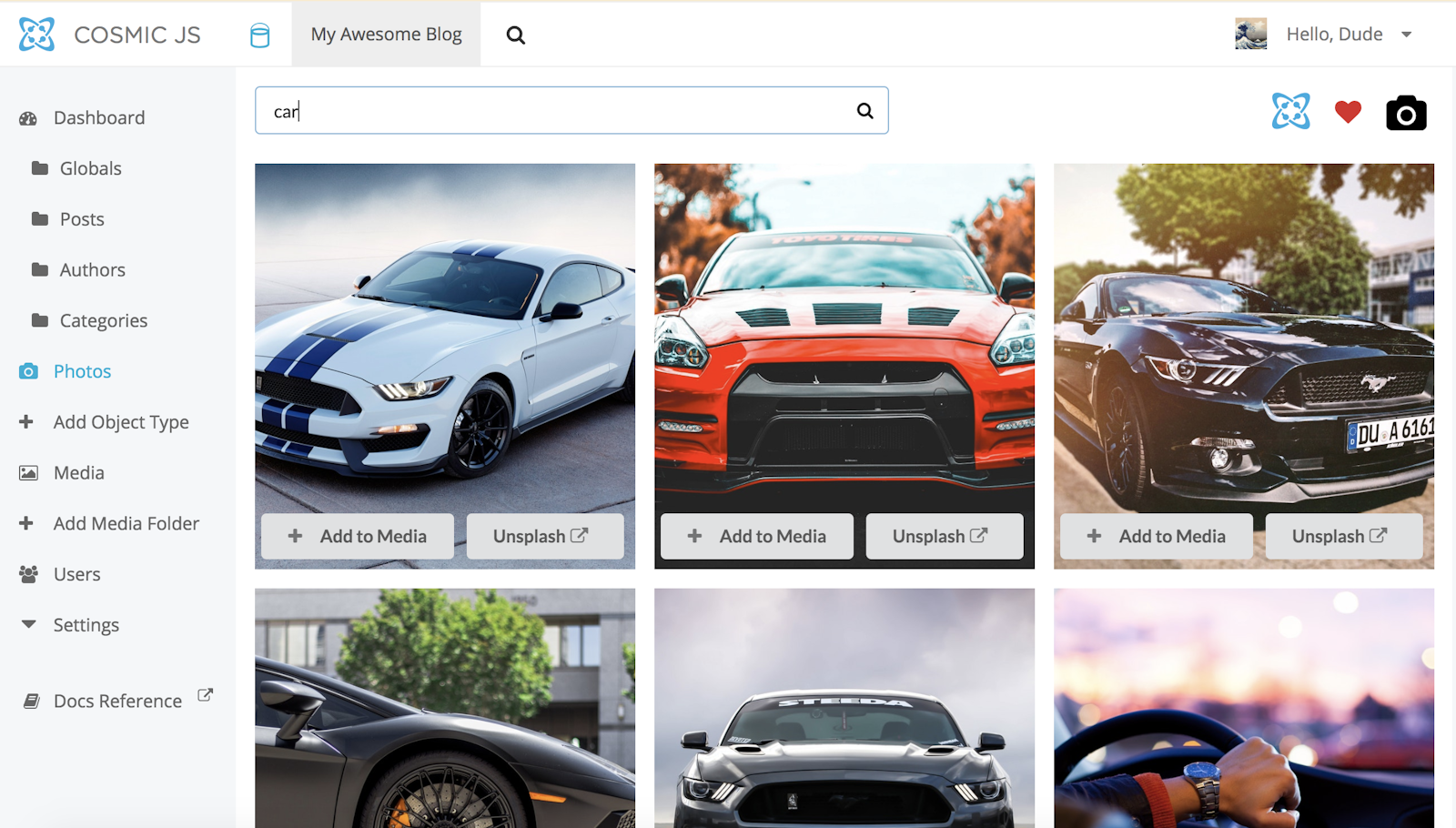Open Users in the sidebar
The image size is (1456, 828).
pyautogui.click(x=77, y=574)
